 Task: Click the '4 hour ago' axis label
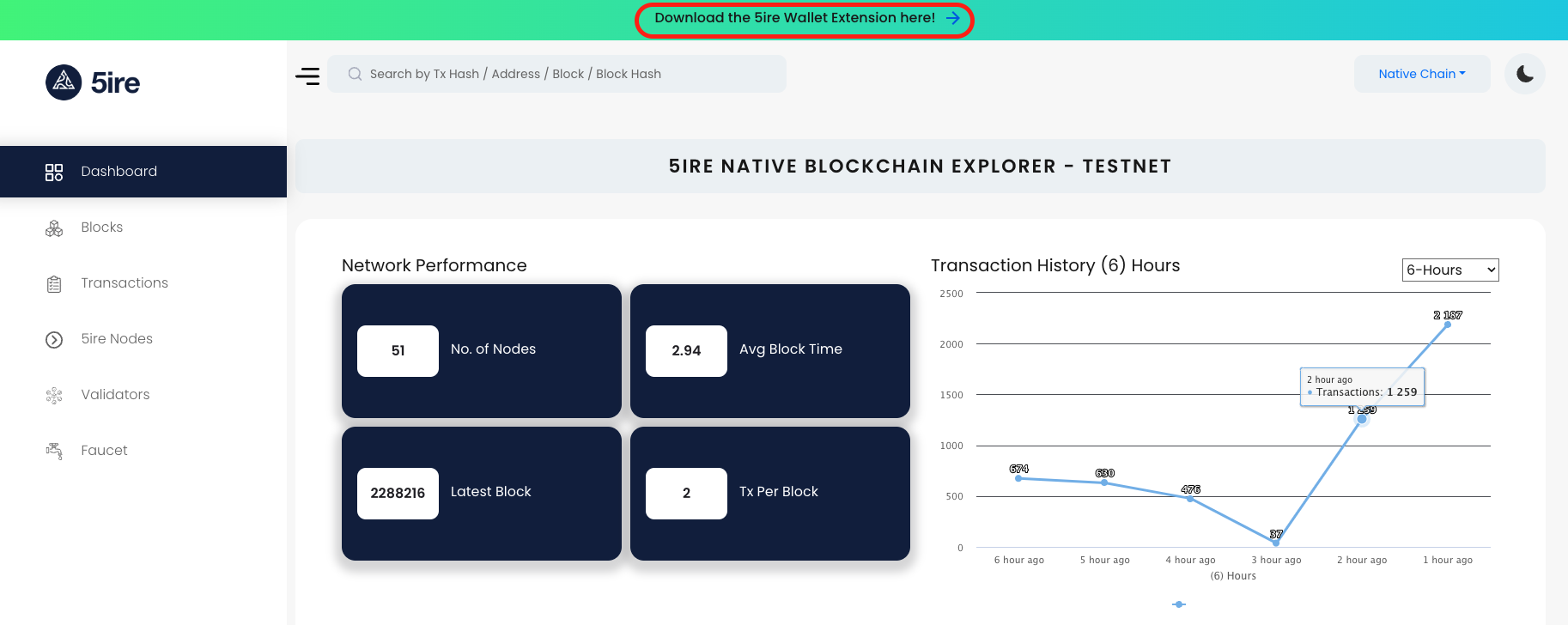pos(1190,560)
